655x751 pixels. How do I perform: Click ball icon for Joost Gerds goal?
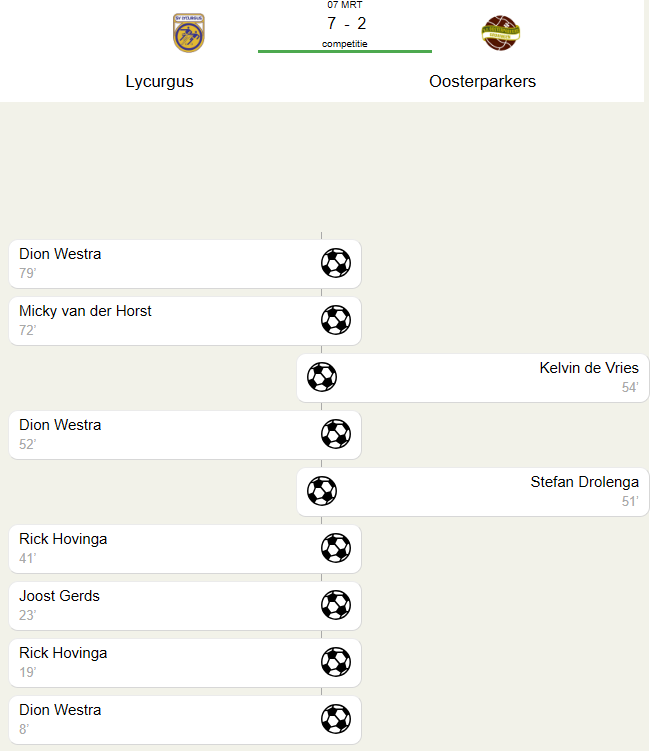tap(336, 605)
